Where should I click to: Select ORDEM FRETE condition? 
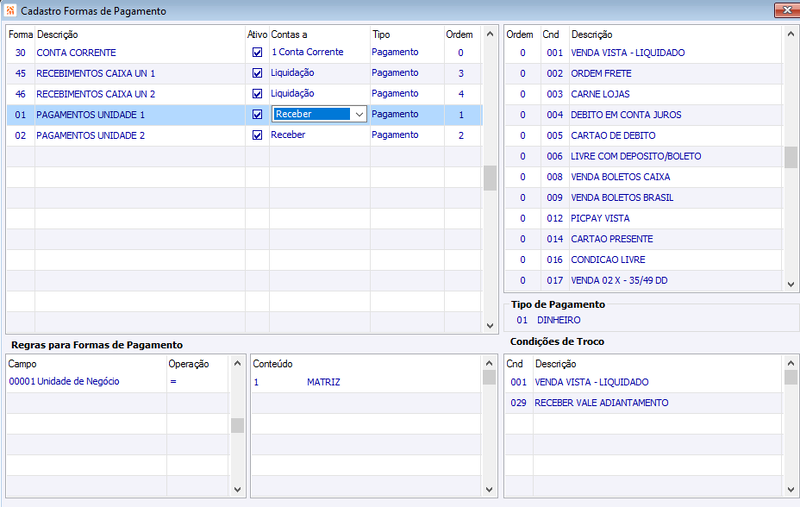[x=601, y=73]
